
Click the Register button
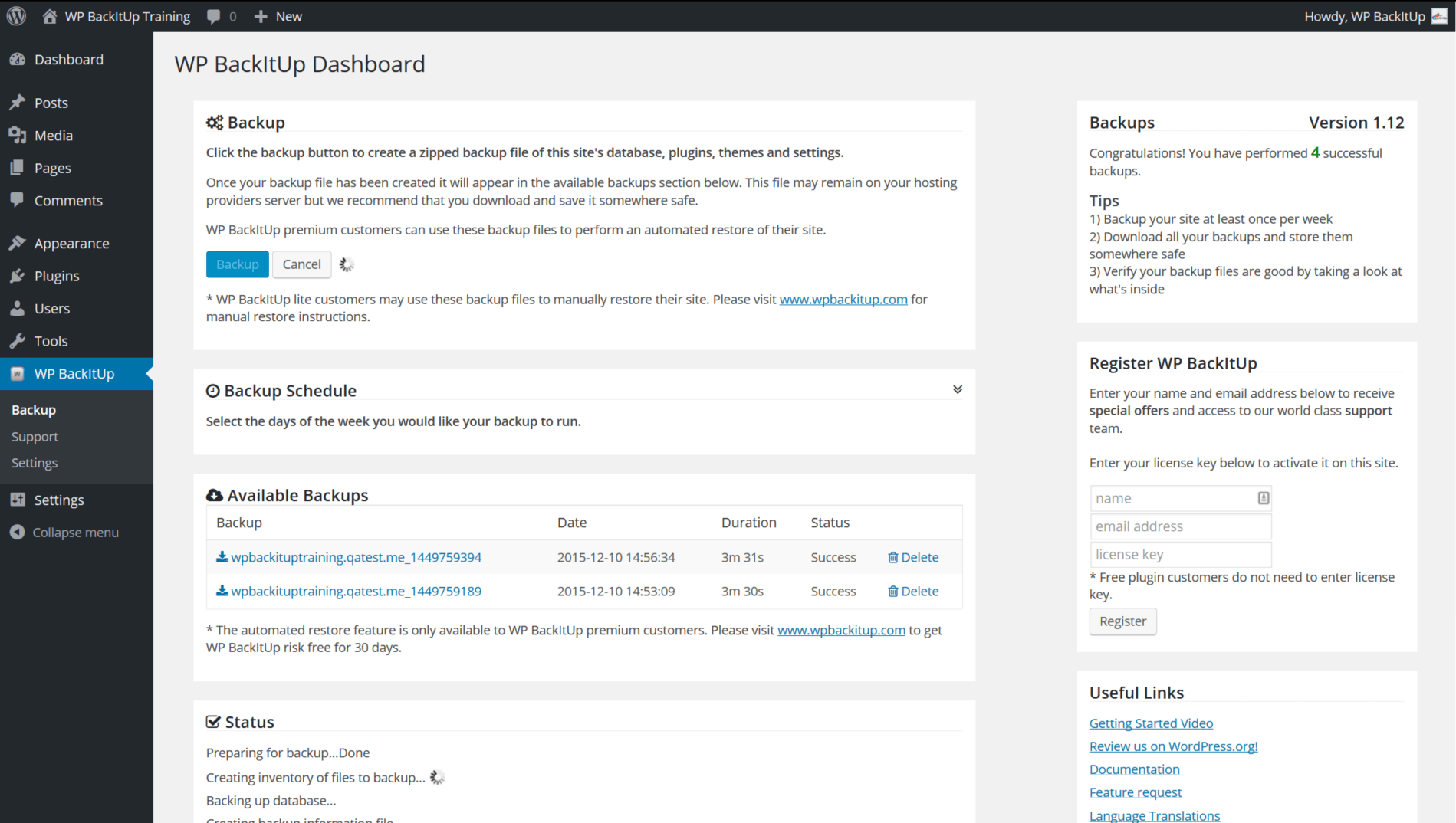tap(1122, 621)
